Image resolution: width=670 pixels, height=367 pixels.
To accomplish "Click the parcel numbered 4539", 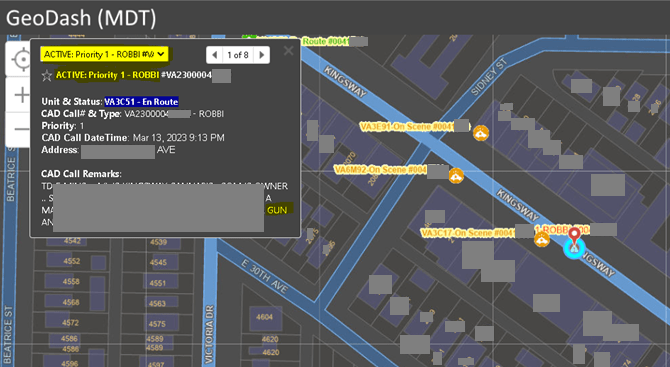I will [158, 242].
